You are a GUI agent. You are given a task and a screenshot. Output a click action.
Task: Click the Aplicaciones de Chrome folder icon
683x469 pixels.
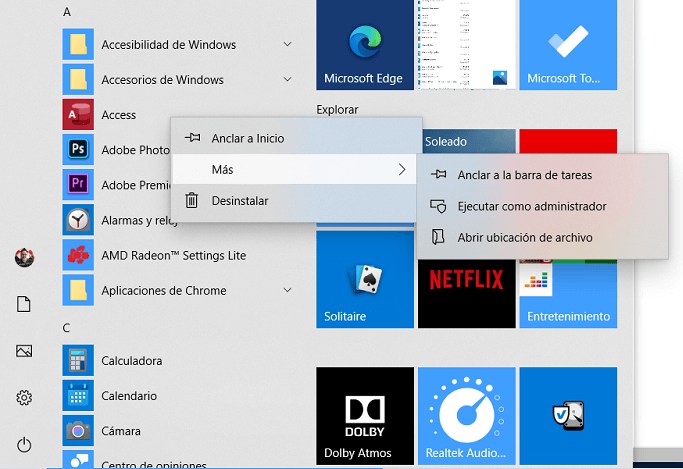pyautogui.click(x=78, y=290)
